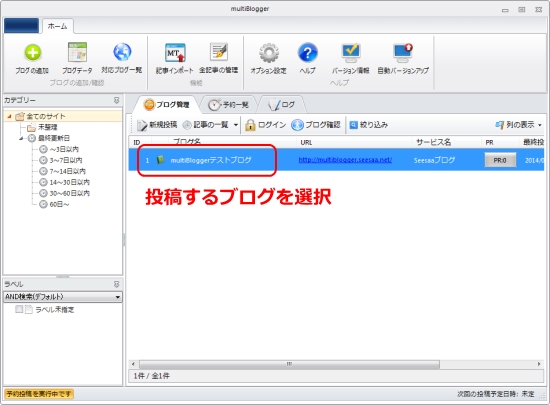Click the 絞り込み filter button
Image resolution: width=550 pixels, height=405 pixels.
369,125
